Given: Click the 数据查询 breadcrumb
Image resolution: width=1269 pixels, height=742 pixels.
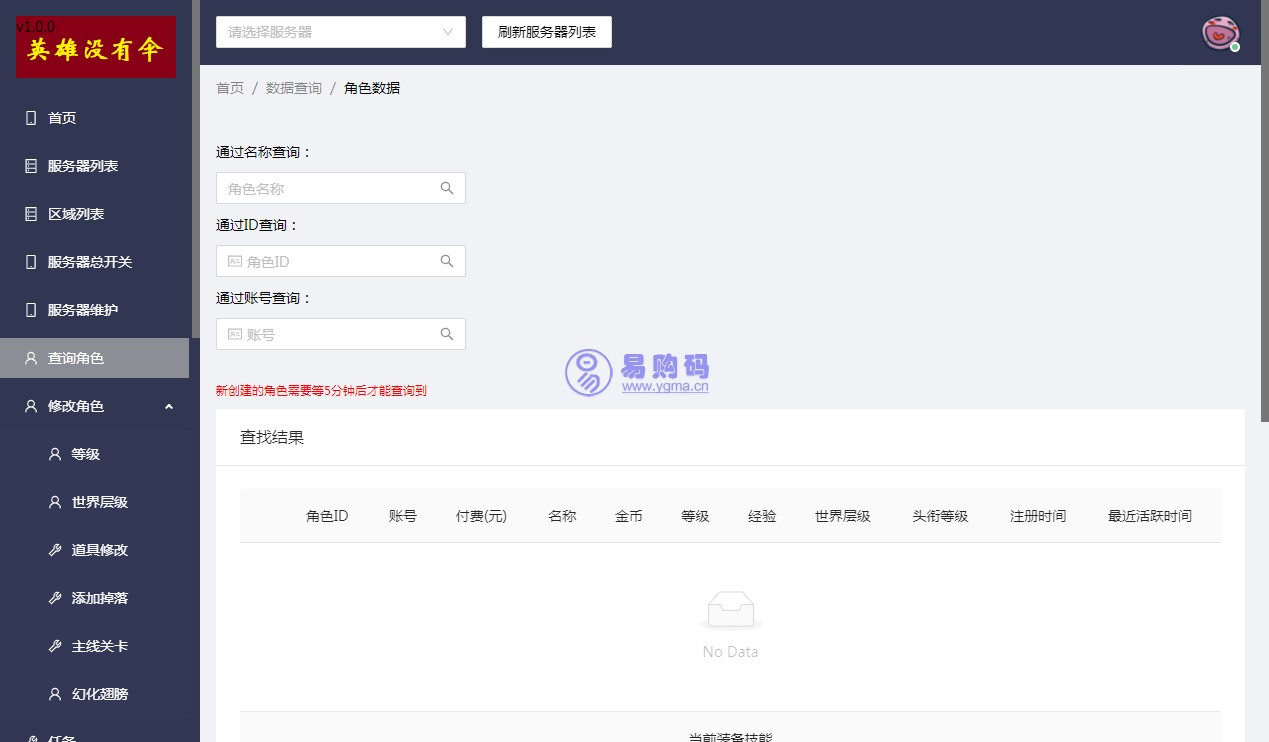Looking at the screenshot, I should pos(294,88).
